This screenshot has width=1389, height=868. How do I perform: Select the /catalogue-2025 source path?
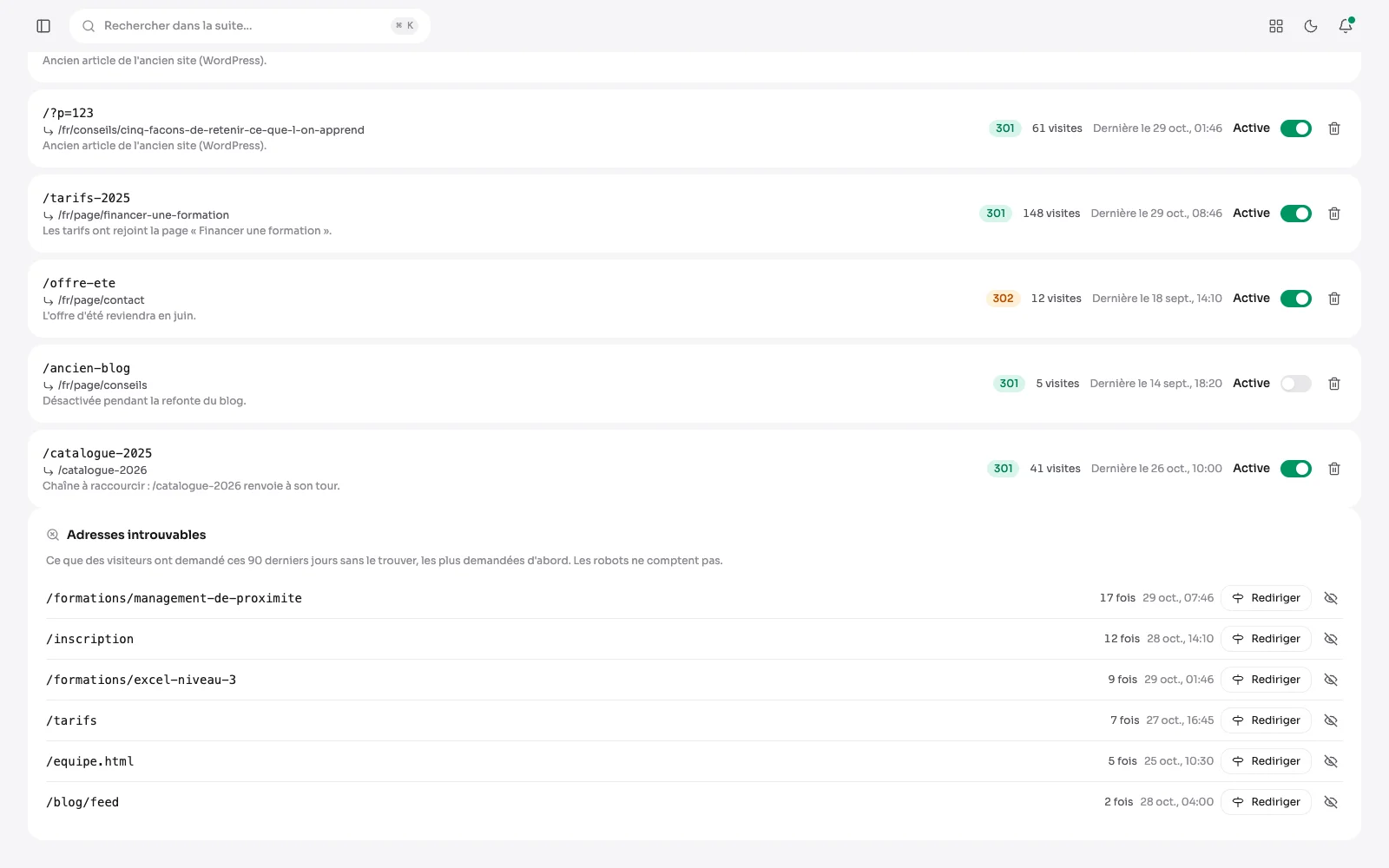point(97,453)
